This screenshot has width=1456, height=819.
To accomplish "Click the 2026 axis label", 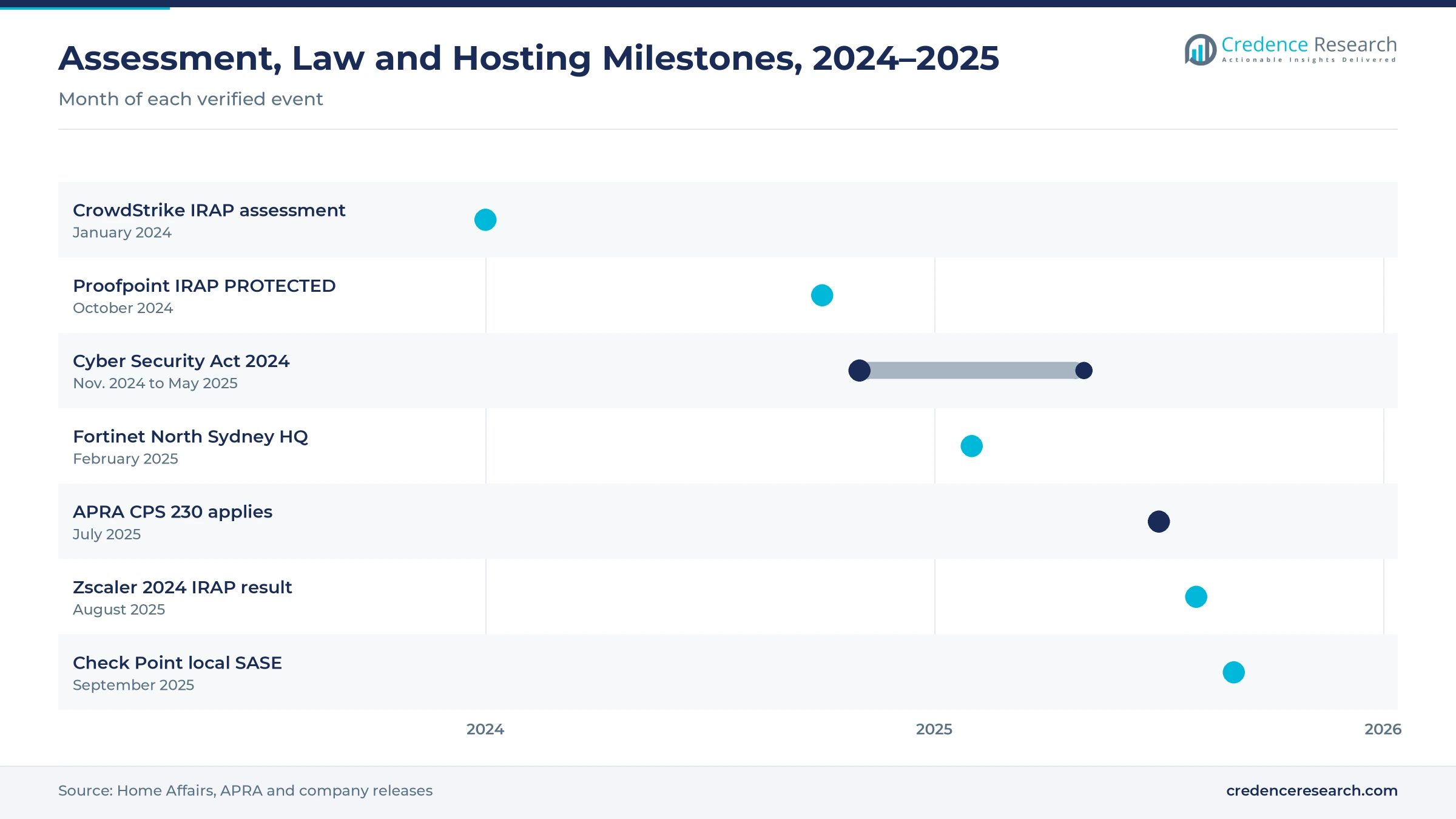I will [x=1383, y=729].
